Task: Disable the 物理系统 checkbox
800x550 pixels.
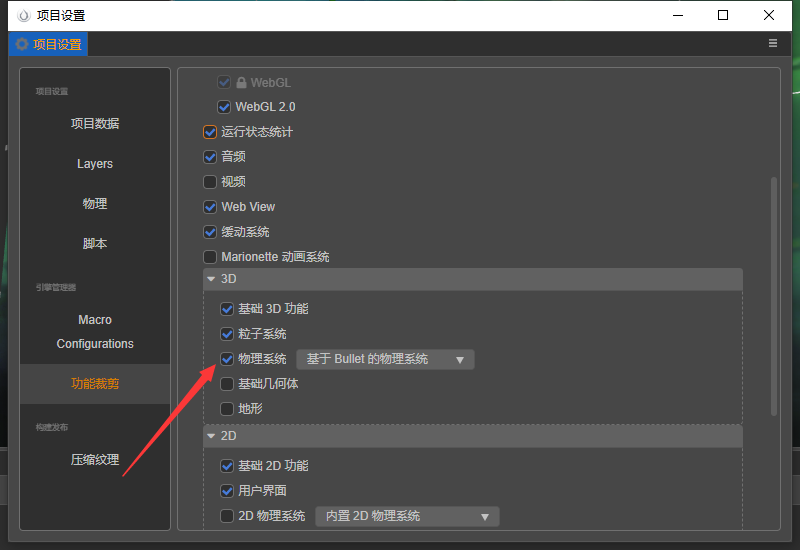Action: tap(227, 359)
